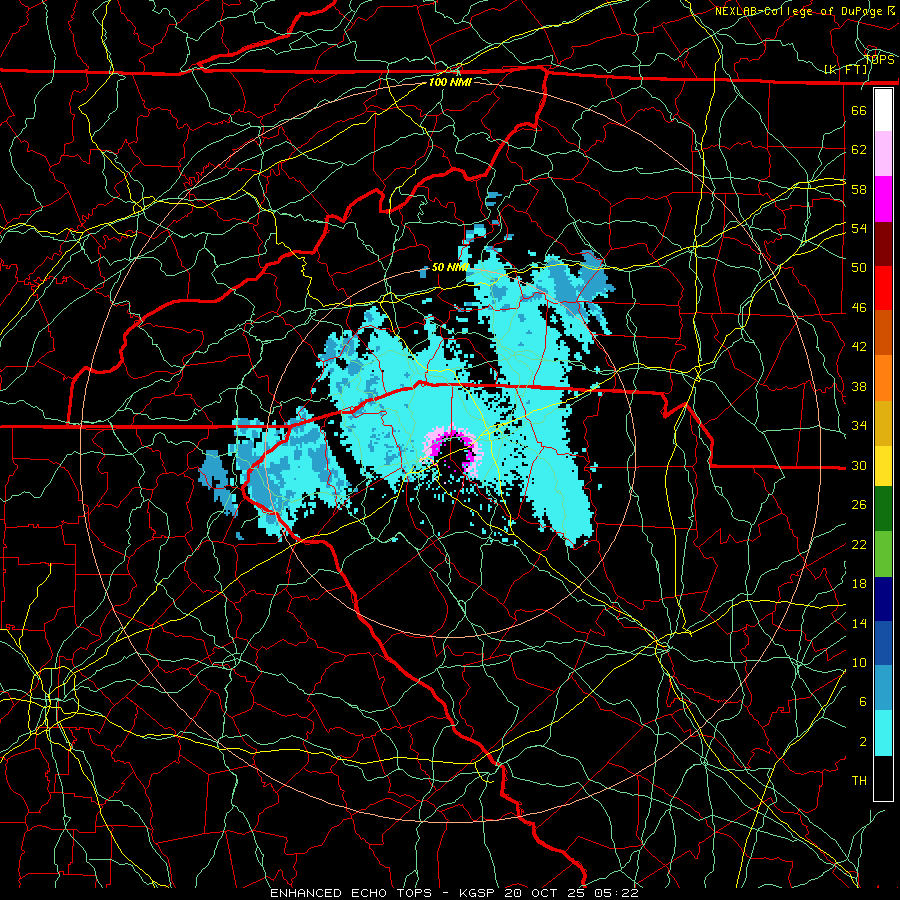Click the legend value "38"

[x=859, y=386]
